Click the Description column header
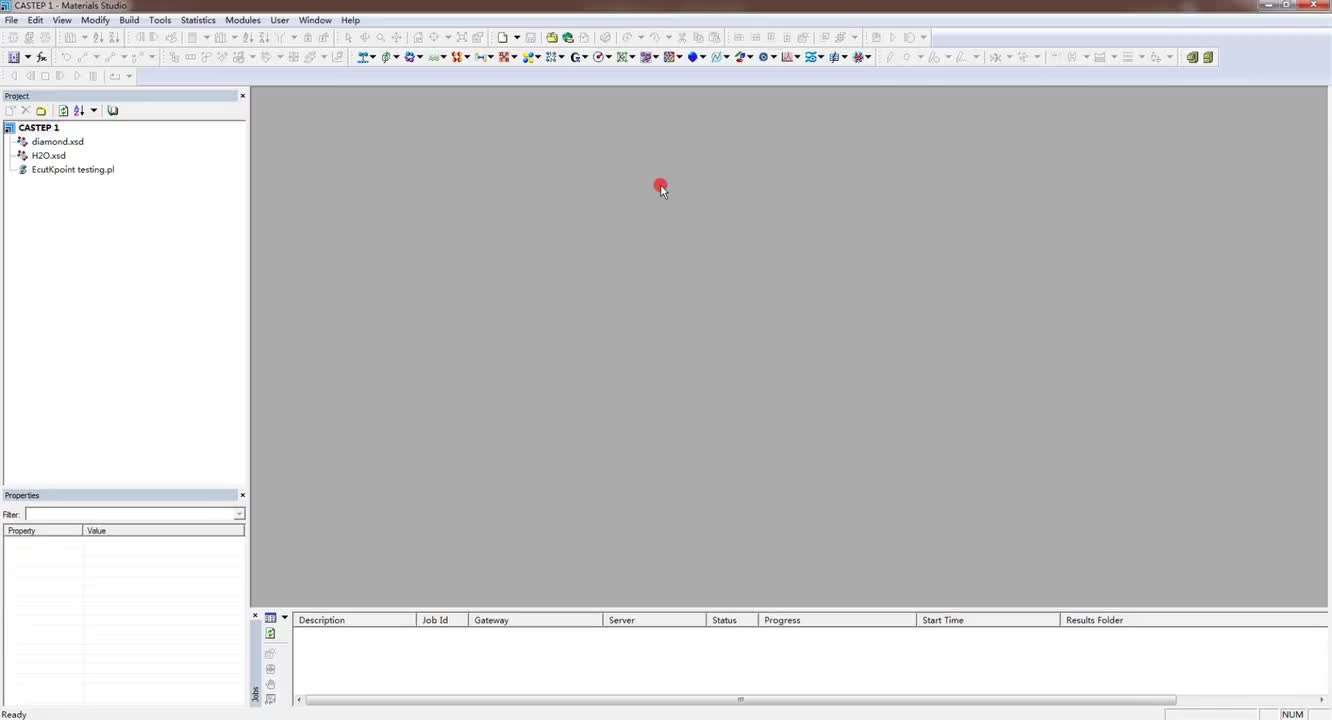This screenshot has height=720, width=1332. click(355, 620)
